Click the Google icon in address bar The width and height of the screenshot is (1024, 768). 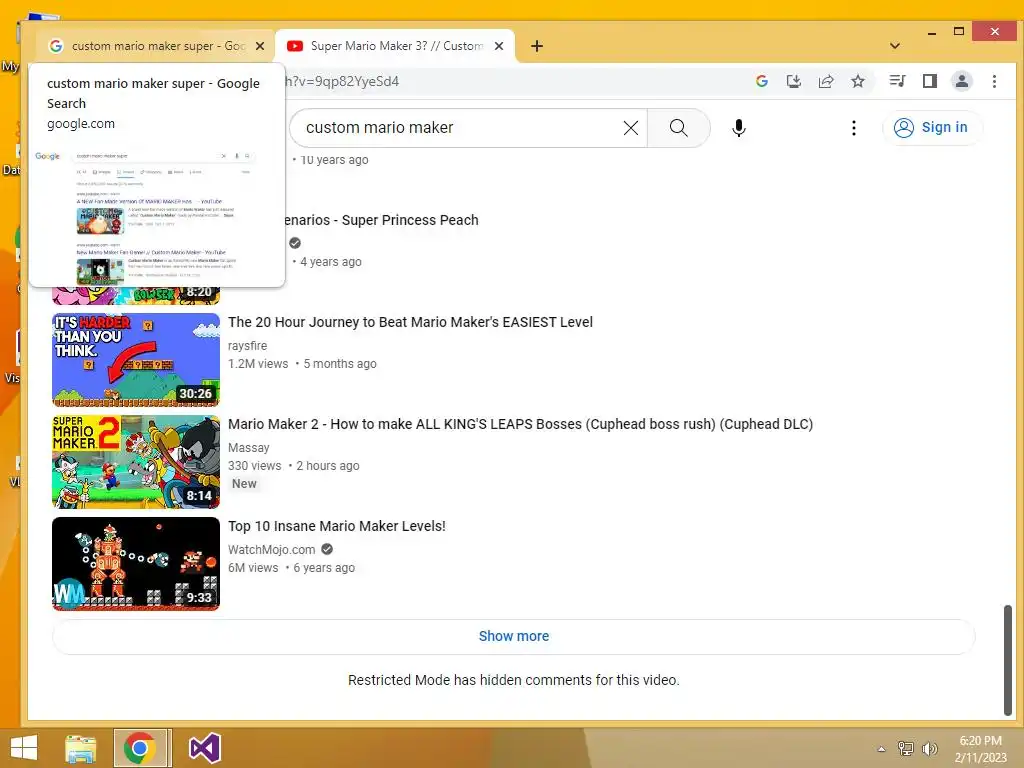tap(761, 81)
